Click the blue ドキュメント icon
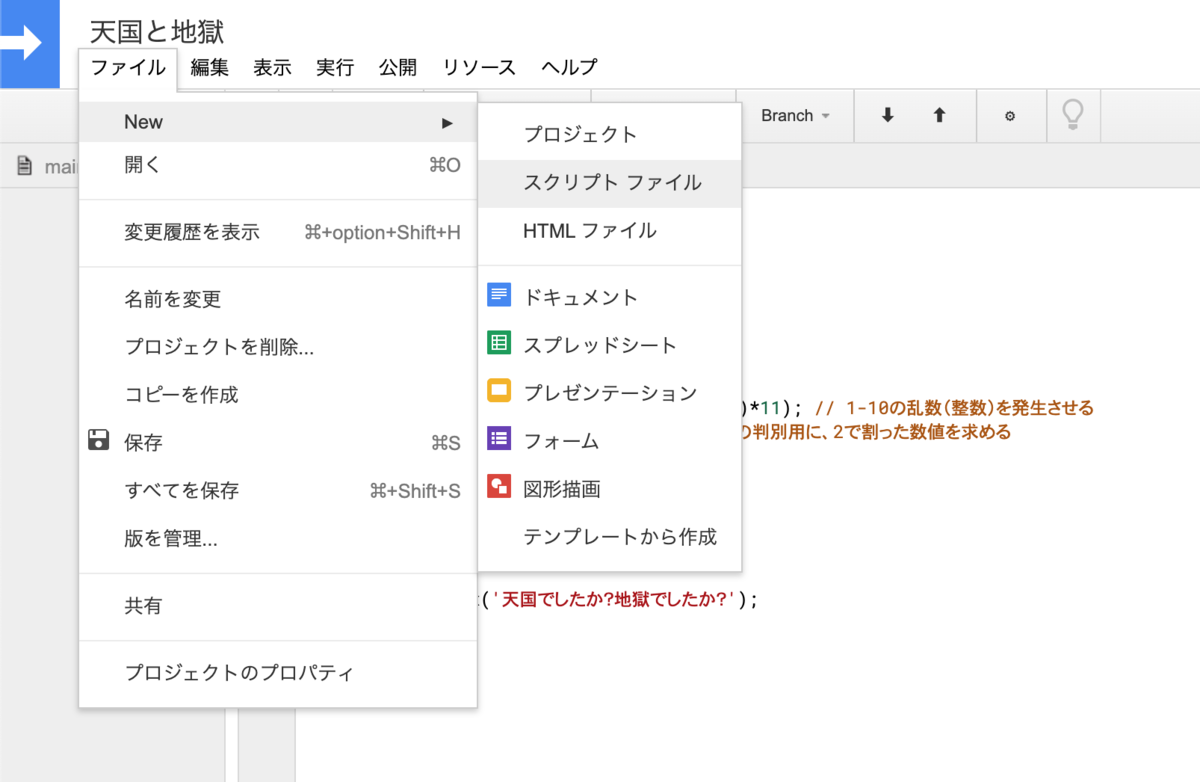The height and width of the screenshot is (782, 1200). 498,295
